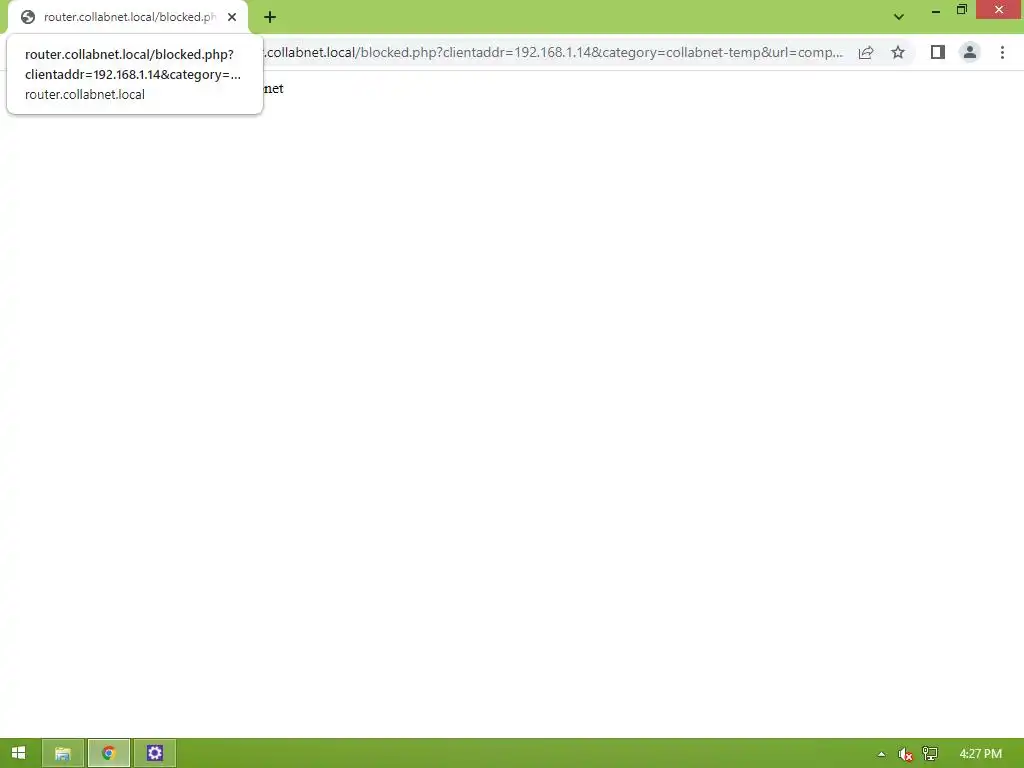The height and width of the screenshot is (768, 1024).
Task: Open network status tray icon
Action: point(930,754)
